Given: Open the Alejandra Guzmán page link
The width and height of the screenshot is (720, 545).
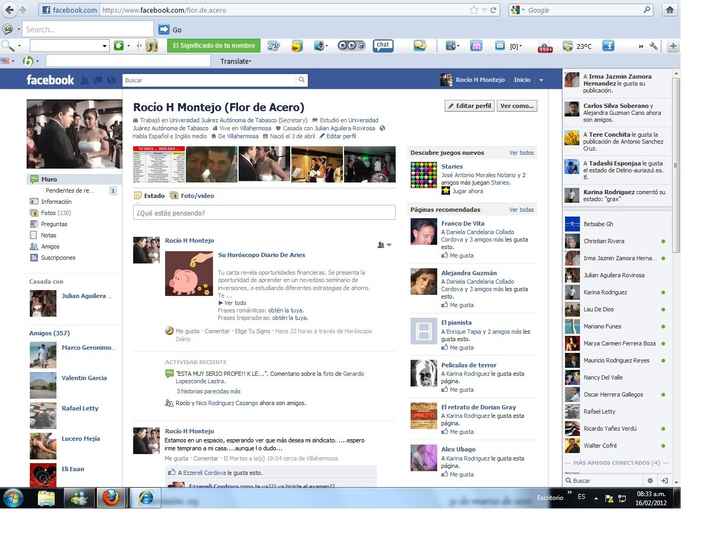Looking at the screenshot, I should (x=469, y=273).
